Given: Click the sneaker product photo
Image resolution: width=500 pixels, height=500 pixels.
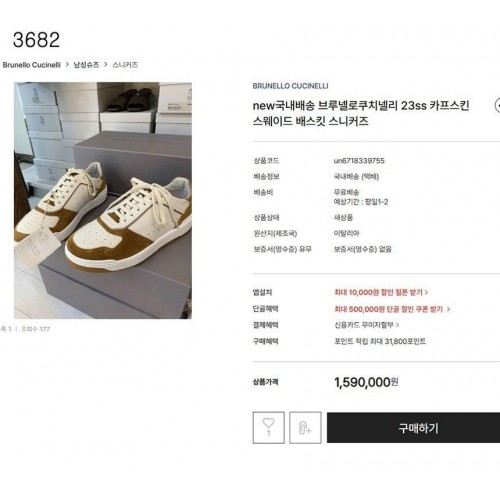Looking at the screenshot, I should (x=103, y=200).
